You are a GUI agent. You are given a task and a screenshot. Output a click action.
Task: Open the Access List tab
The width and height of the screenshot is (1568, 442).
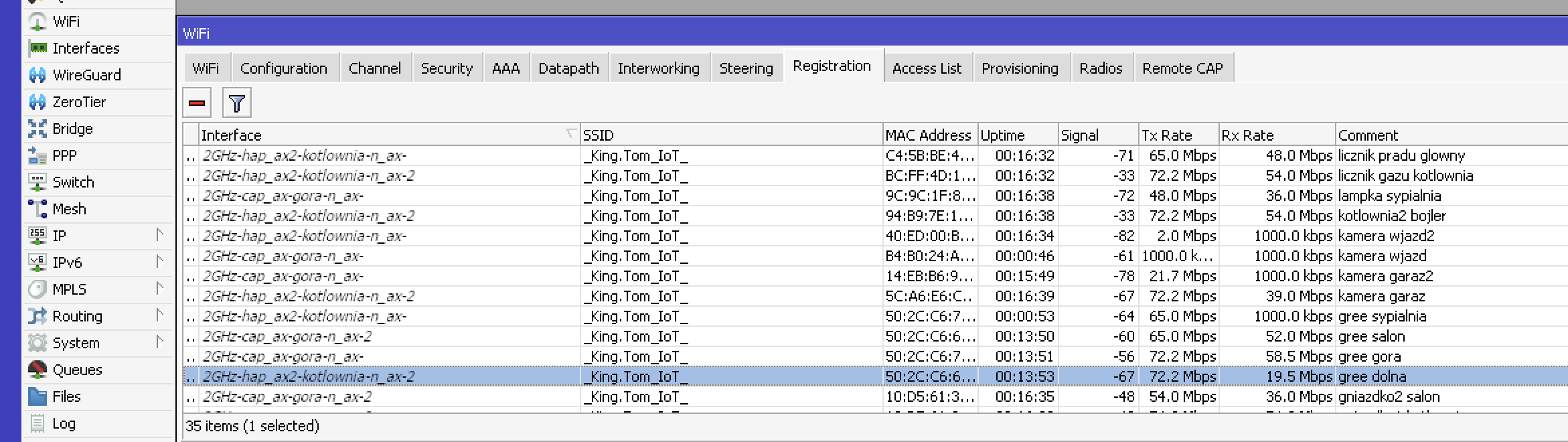[x=927, y=68]
